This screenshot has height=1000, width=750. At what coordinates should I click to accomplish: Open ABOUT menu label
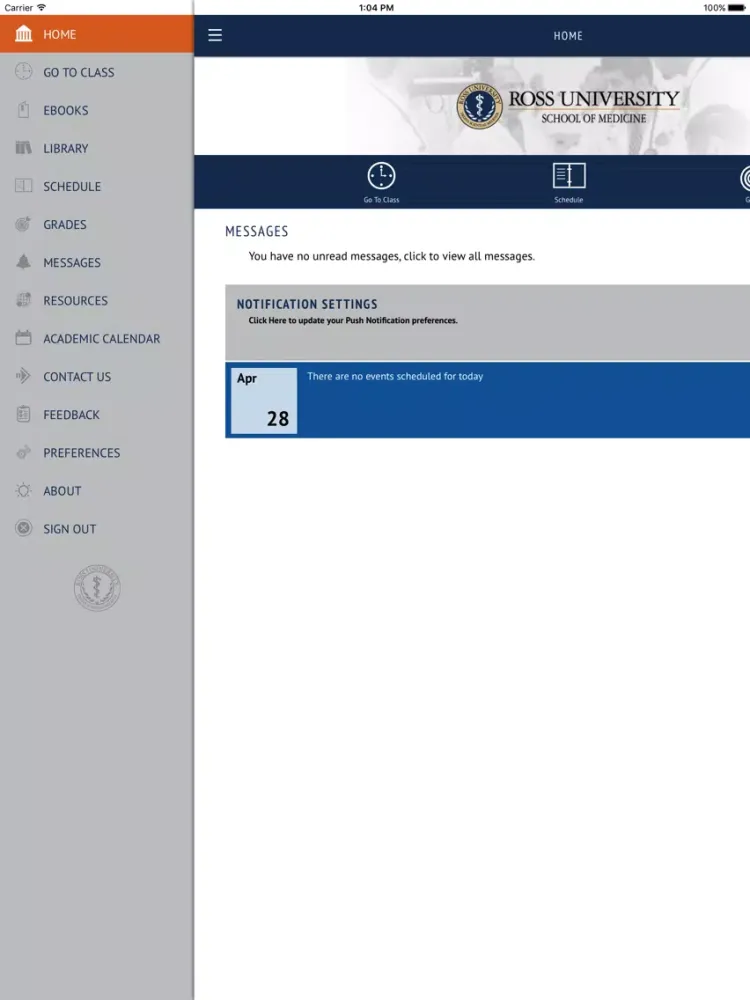tap(62, 491)
